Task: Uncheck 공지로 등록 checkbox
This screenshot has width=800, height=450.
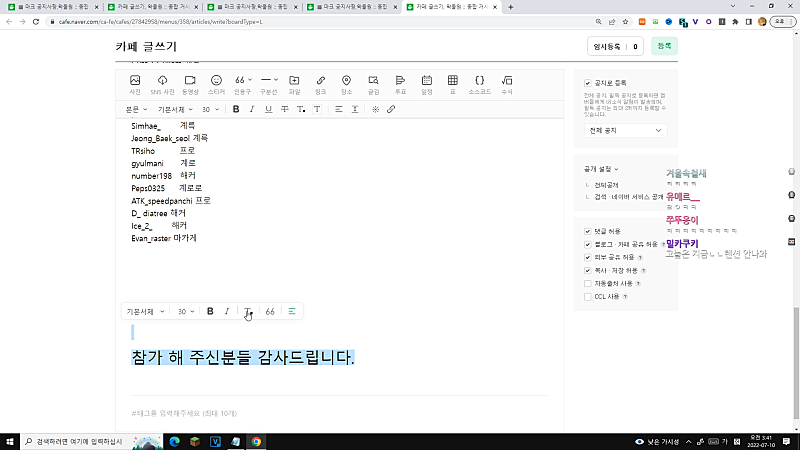Action: pos(588,83)
